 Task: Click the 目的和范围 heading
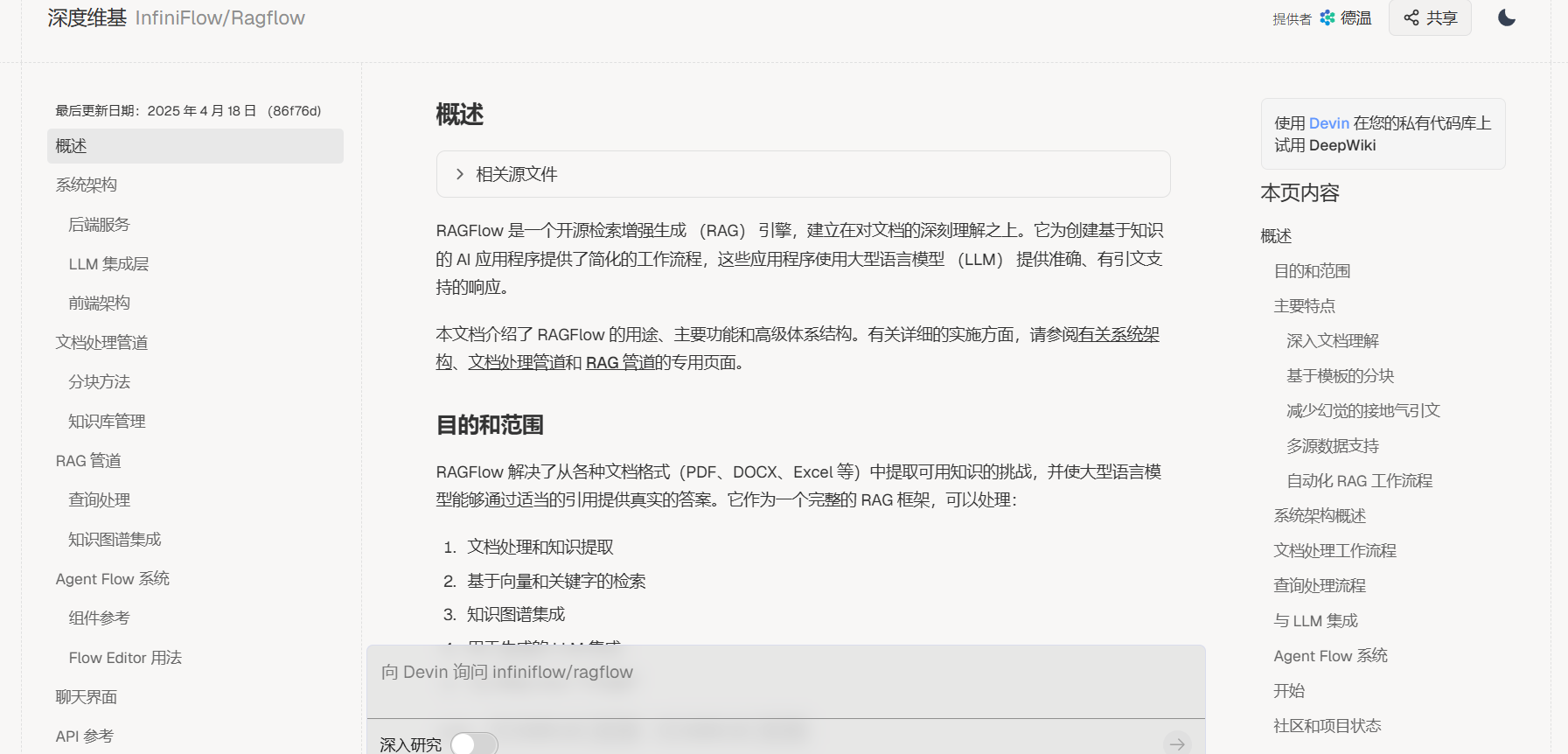click(490, 425)
